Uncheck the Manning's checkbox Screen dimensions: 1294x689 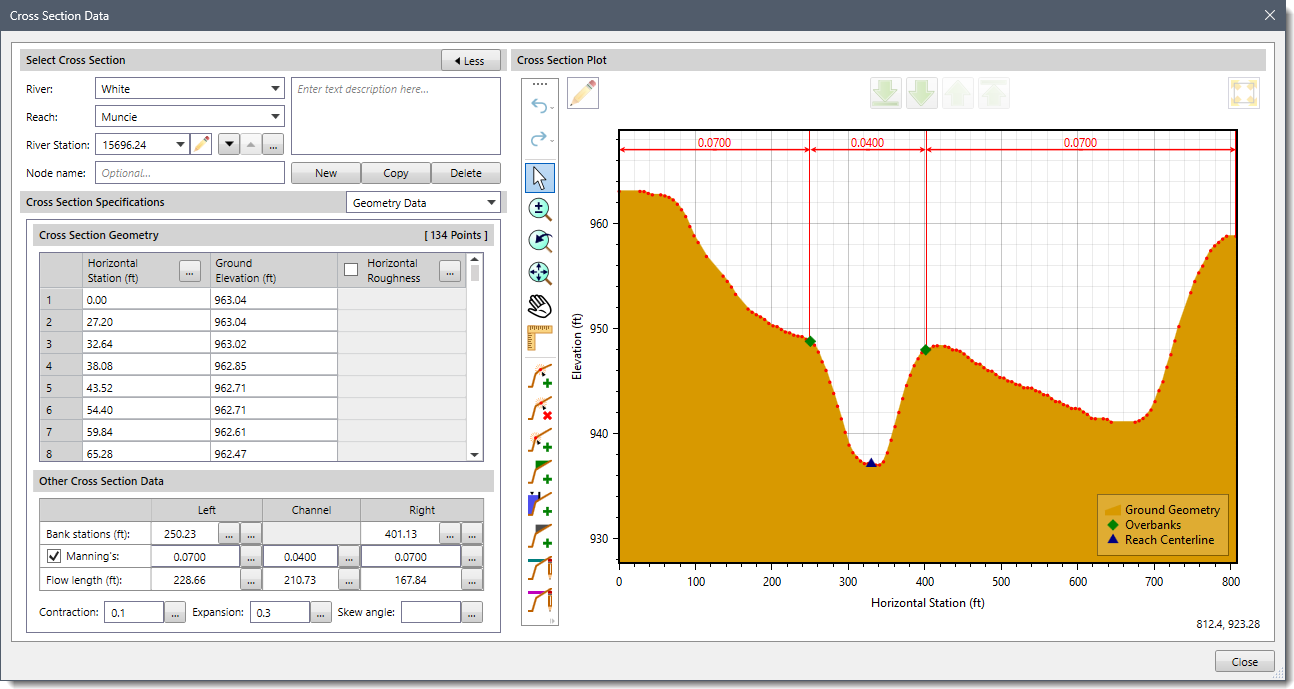(54, 556)
